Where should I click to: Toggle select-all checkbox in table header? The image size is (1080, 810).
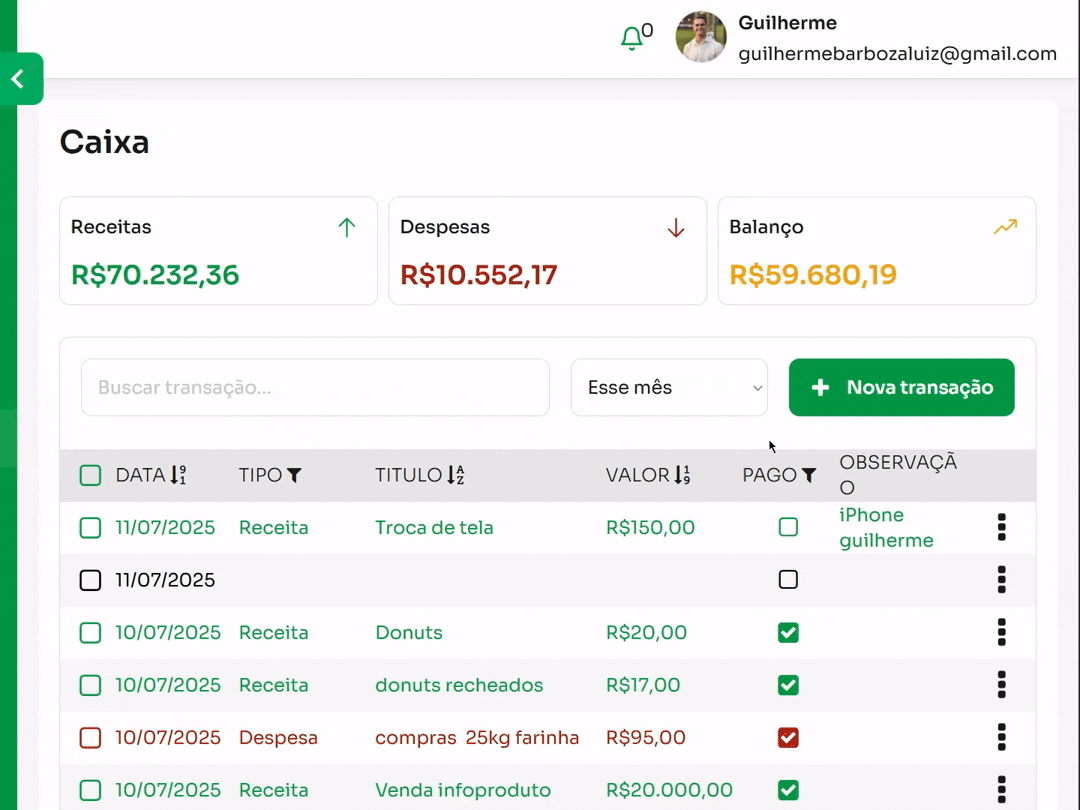pyautogui.click(x=90, y=475)
